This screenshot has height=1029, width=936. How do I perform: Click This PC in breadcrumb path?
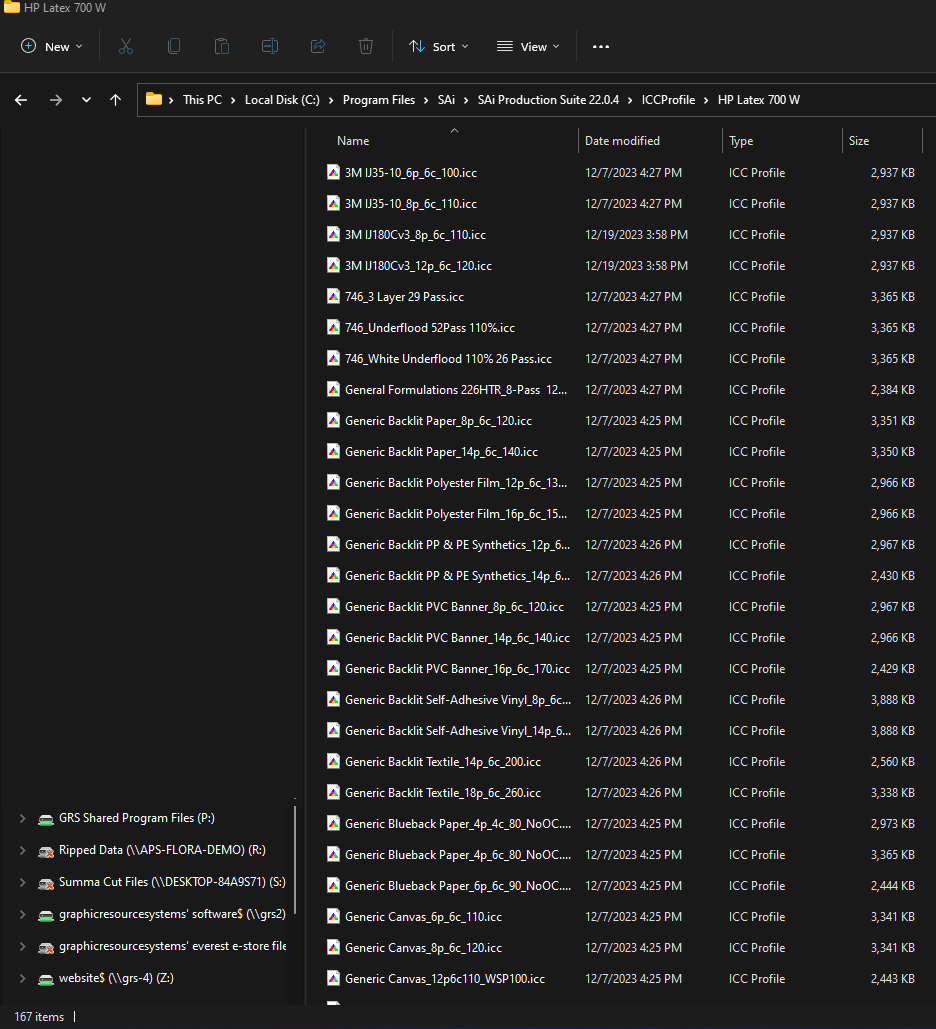[x=202, y=100]
